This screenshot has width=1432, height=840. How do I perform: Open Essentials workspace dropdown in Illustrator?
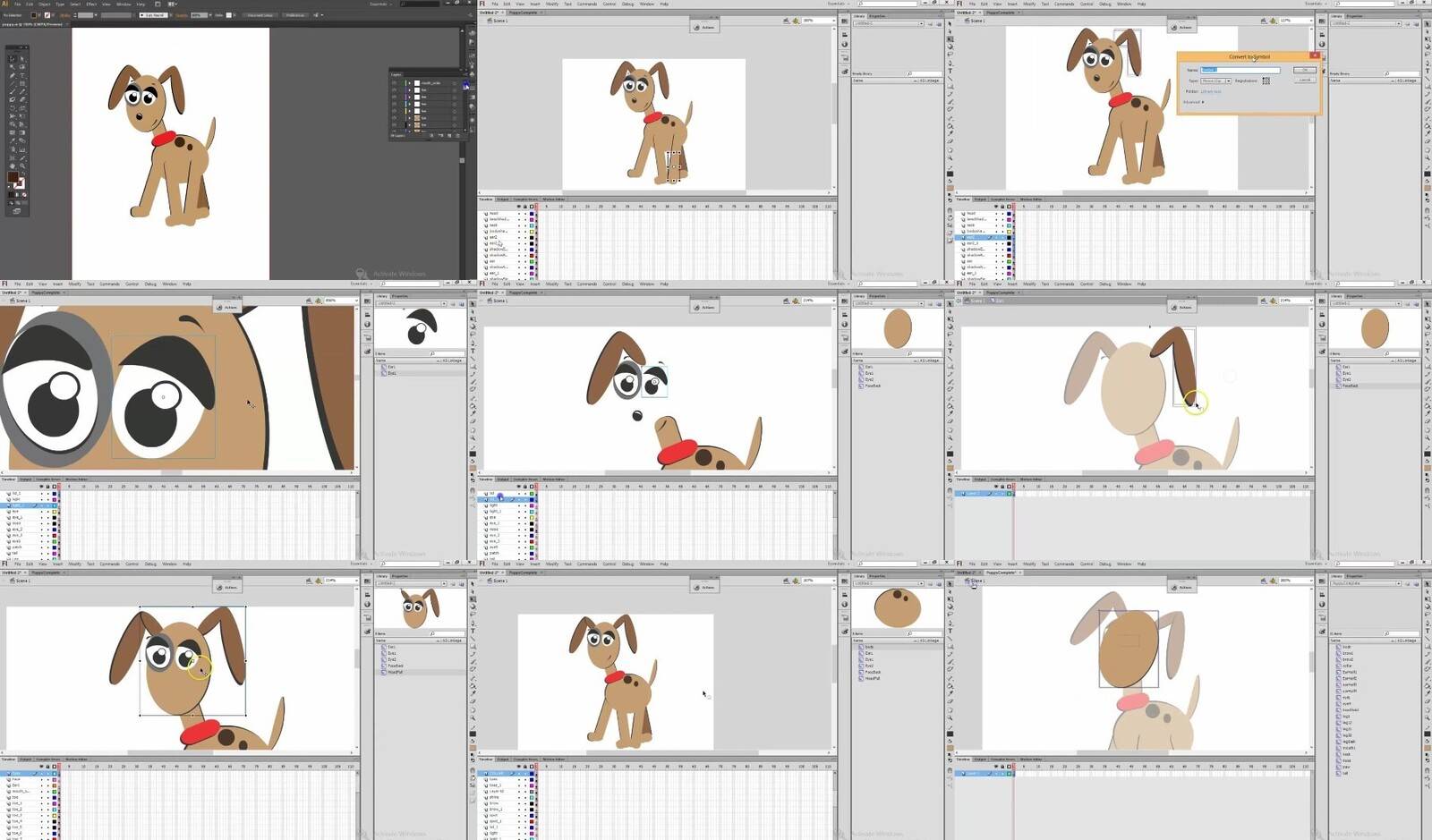click(x=380, y=4)
